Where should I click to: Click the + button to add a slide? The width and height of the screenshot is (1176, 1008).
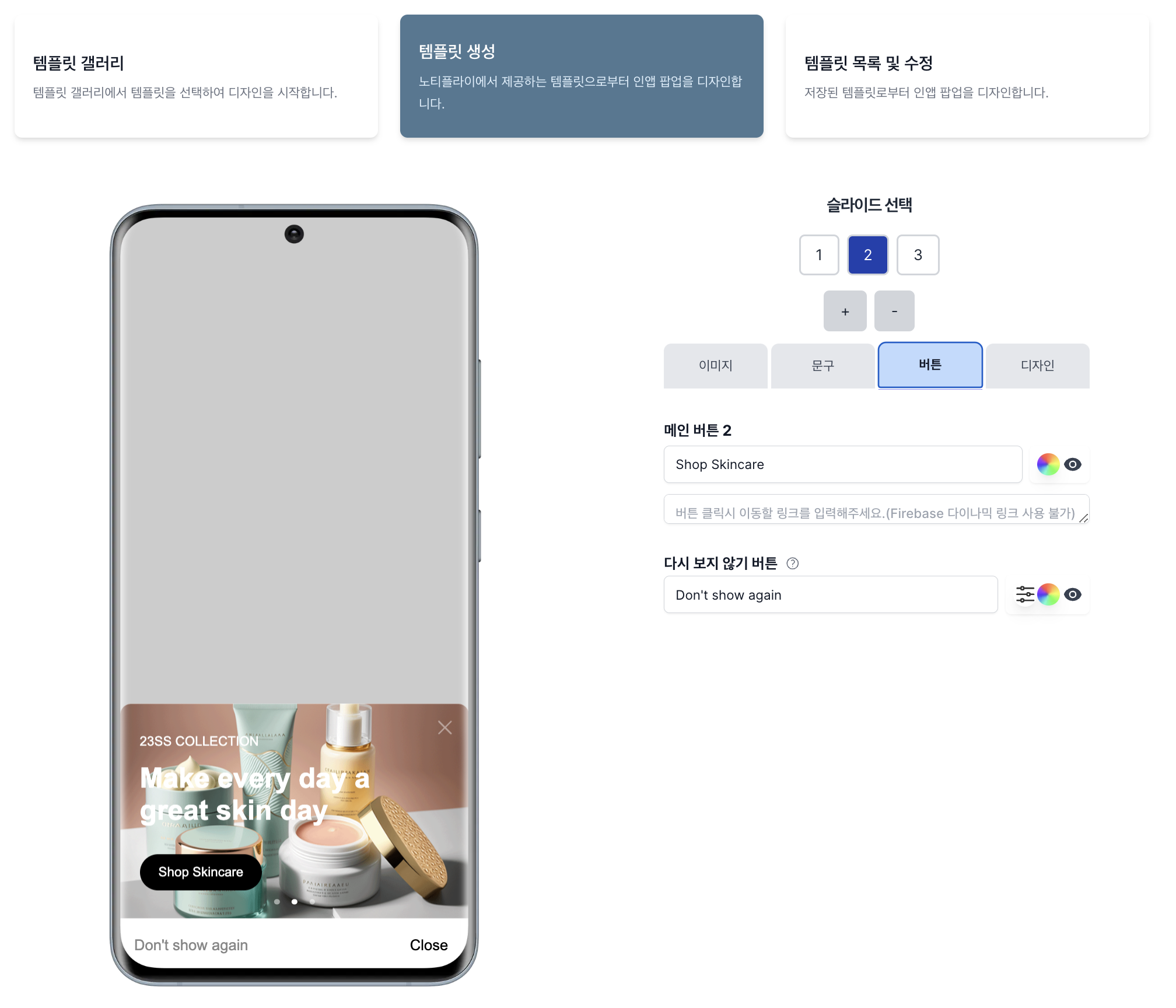tap(843, 311)
